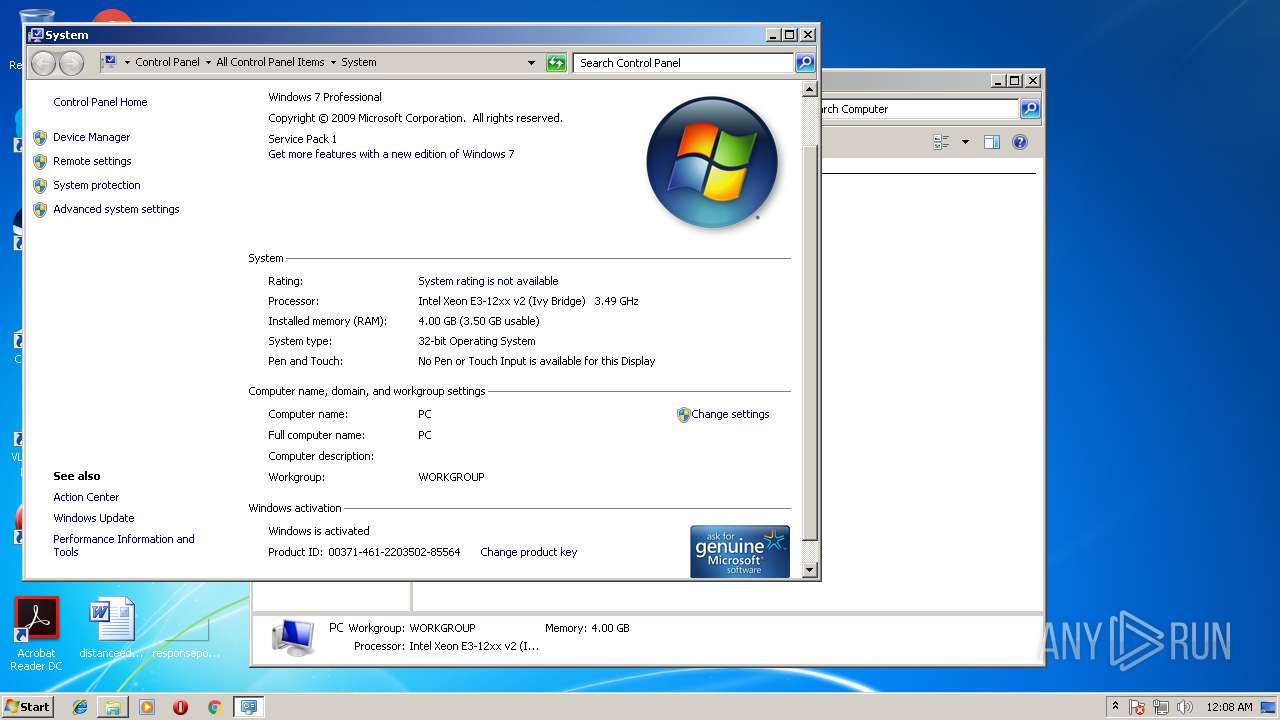Click the network icon in system tray
The image size is (1280, 720).
(x=1161, y=707)
